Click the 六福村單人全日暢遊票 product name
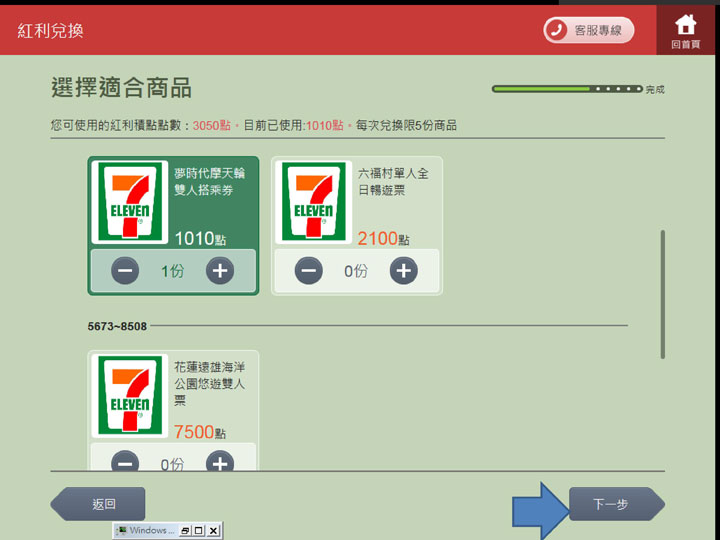This screenshot has height=540, width=720. point(393,181)
